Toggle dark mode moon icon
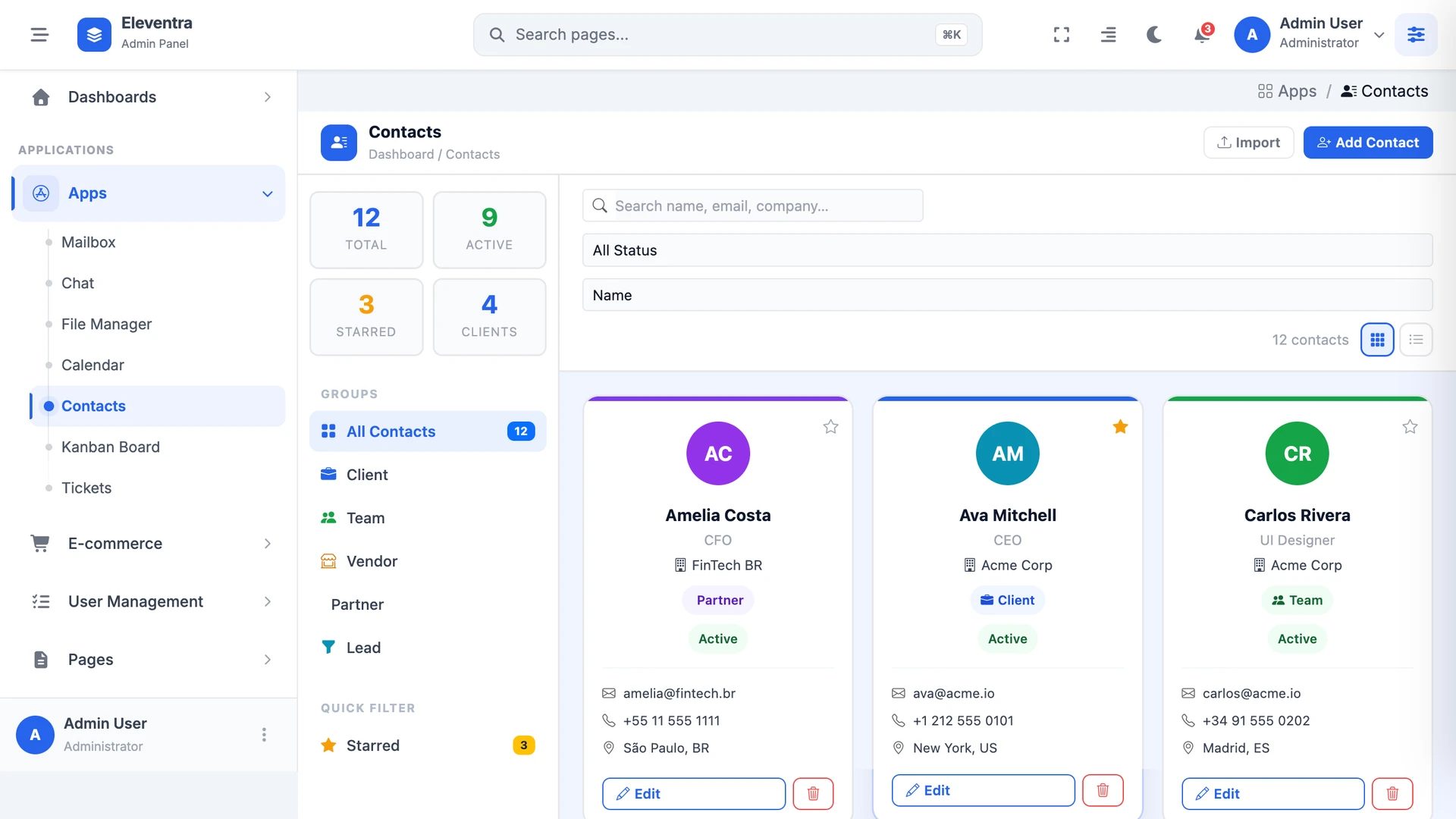1456x819 pixels. click(x=1154, y=35)
